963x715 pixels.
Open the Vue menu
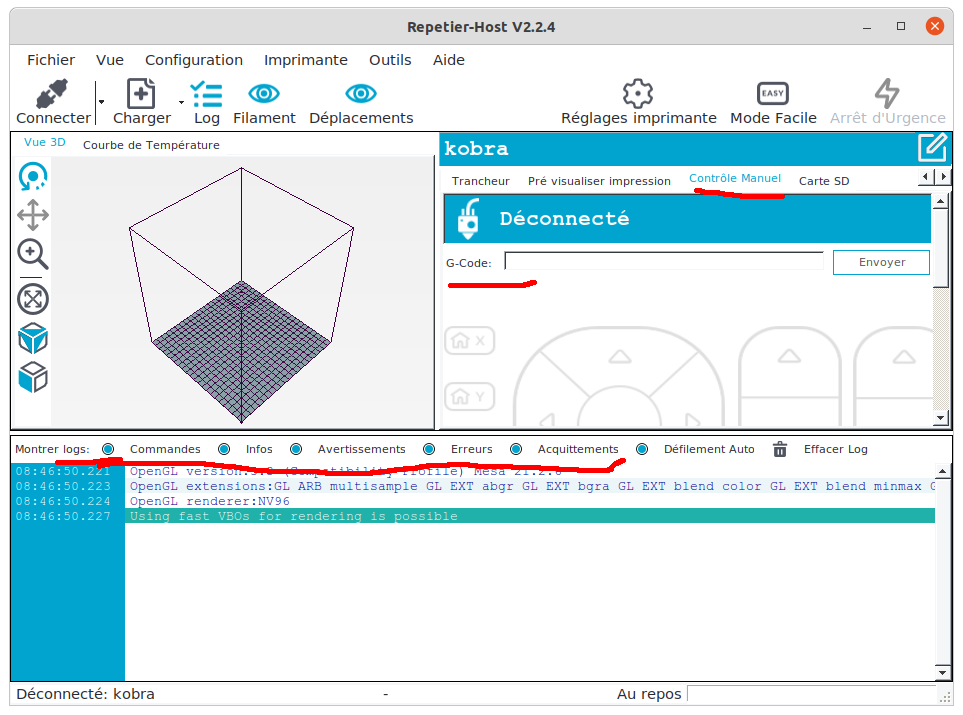(110, 60)
